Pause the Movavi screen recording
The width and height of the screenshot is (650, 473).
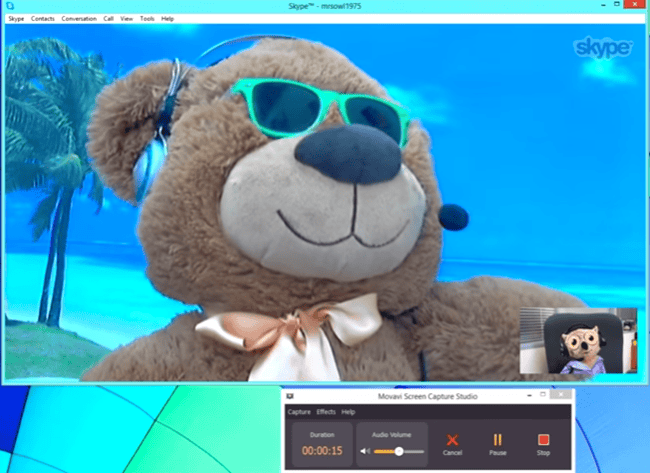(497, 444)
